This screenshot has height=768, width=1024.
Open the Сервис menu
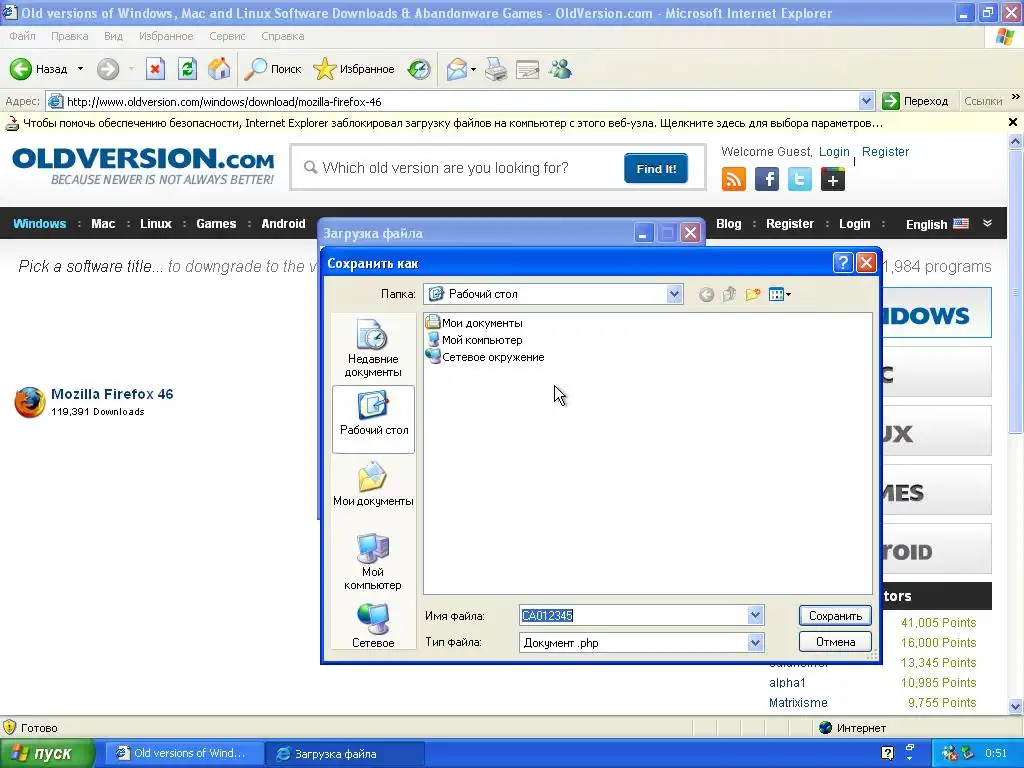pyautogui.click(x=227, y=36)
